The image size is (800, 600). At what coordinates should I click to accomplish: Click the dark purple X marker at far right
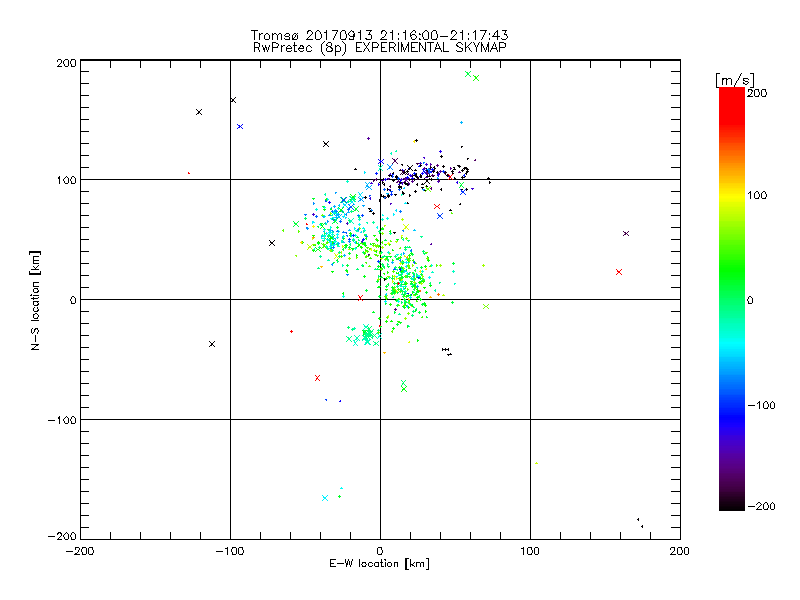626,234
